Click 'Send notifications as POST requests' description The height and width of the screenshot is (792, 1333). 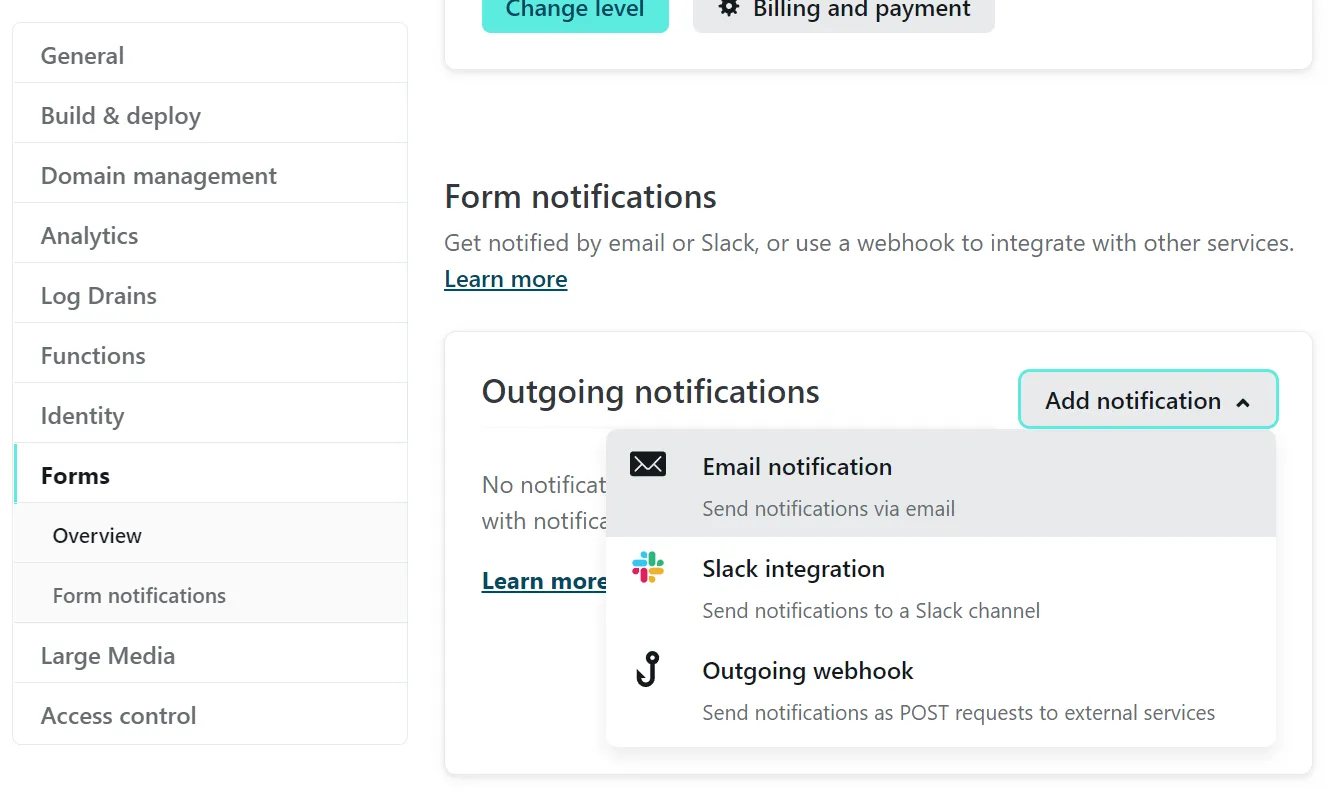pyautogui.click(x=959, y=712)
